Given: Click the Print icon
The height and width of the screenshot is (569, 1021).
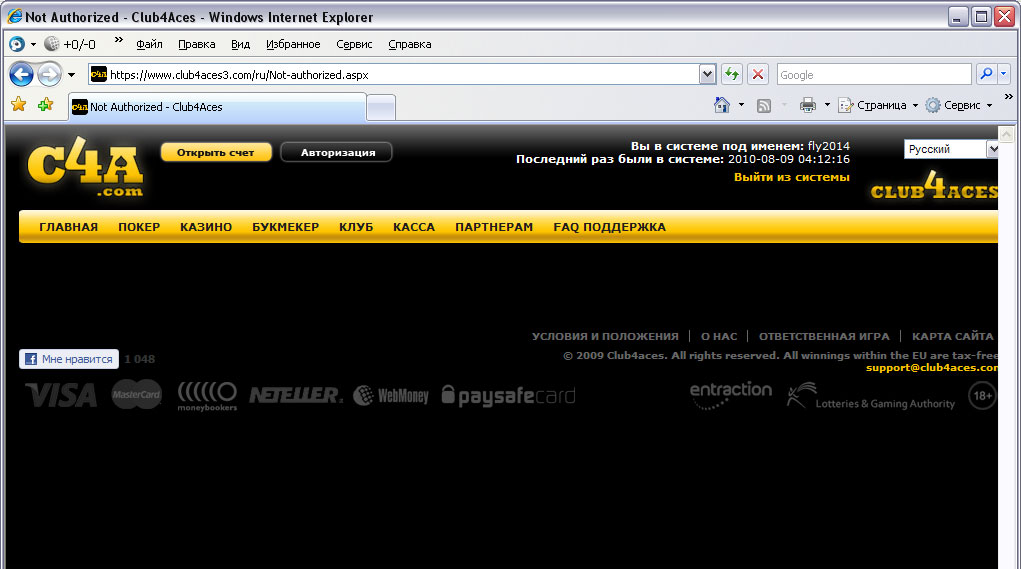Looking at the screenshot, I should (807, 105).
